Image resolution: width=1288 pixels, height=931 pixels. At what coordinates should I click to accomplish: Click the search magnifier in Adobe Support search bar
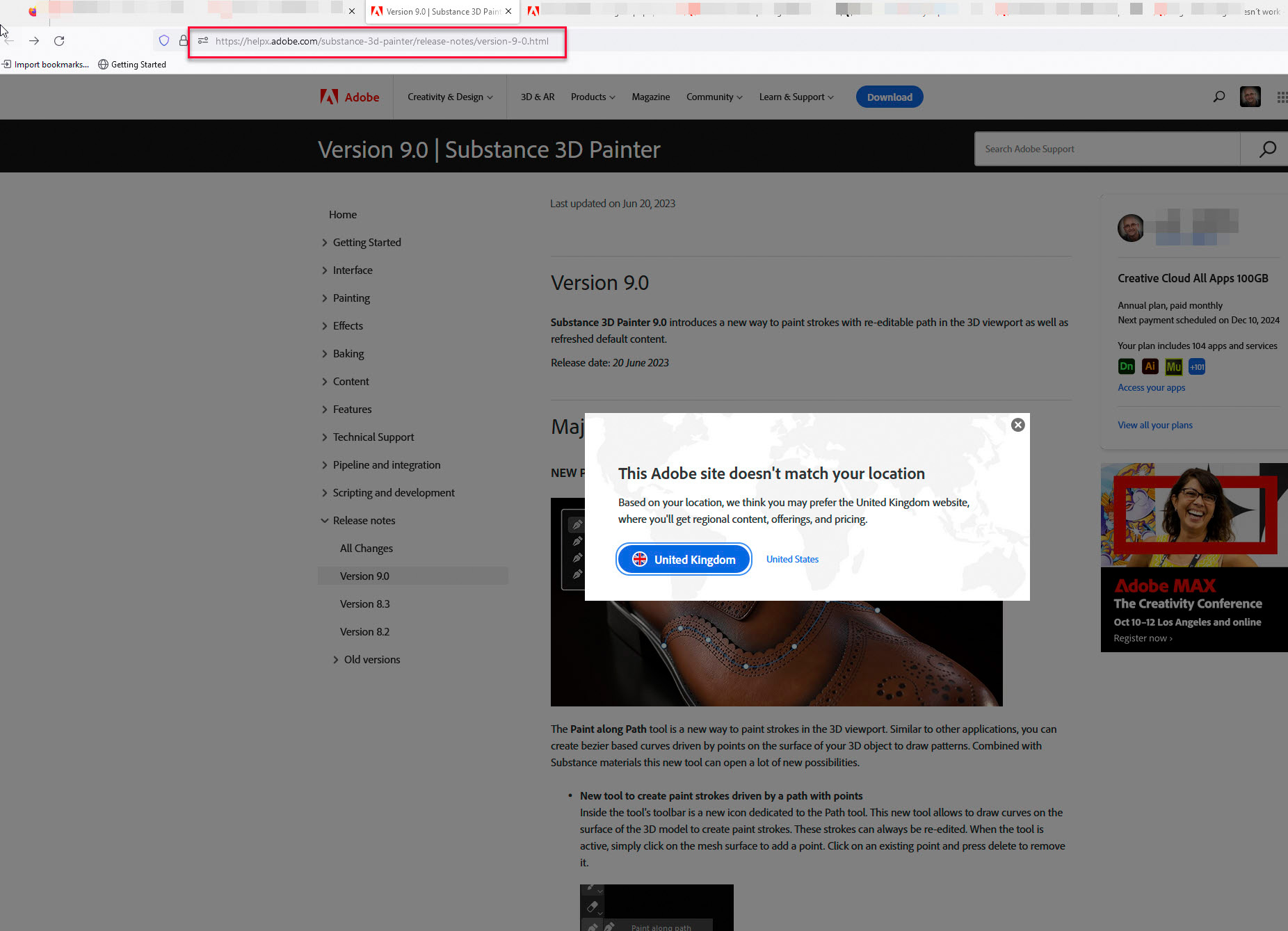[x=1267, y=149]
